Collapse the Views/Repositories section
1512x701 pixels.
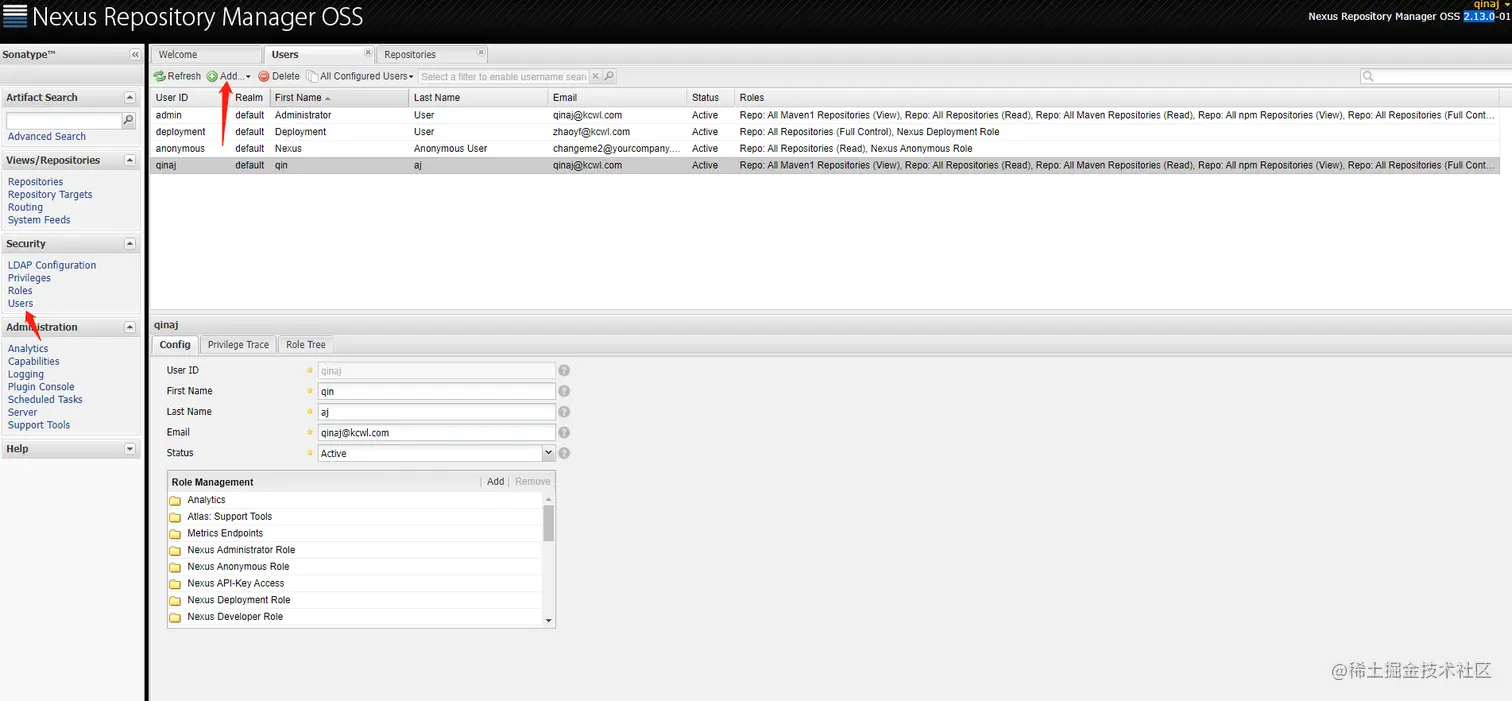coord(129,160)
